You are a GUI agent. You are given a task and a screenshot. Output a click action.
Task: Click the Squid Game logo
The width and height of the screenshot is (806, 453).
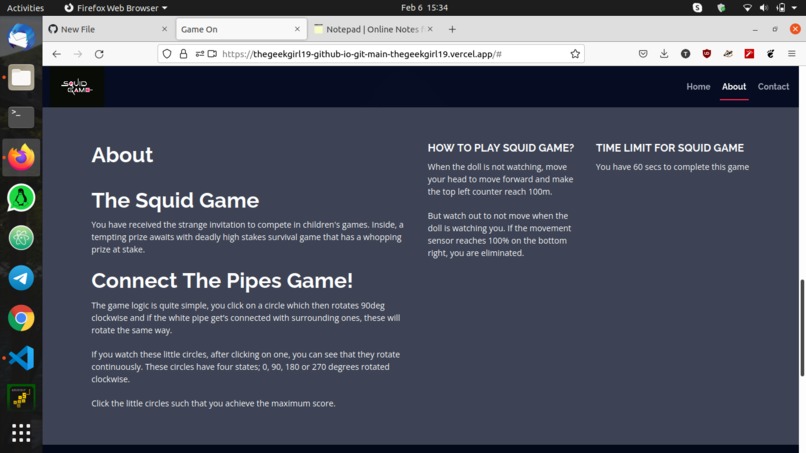click(77, 86)
